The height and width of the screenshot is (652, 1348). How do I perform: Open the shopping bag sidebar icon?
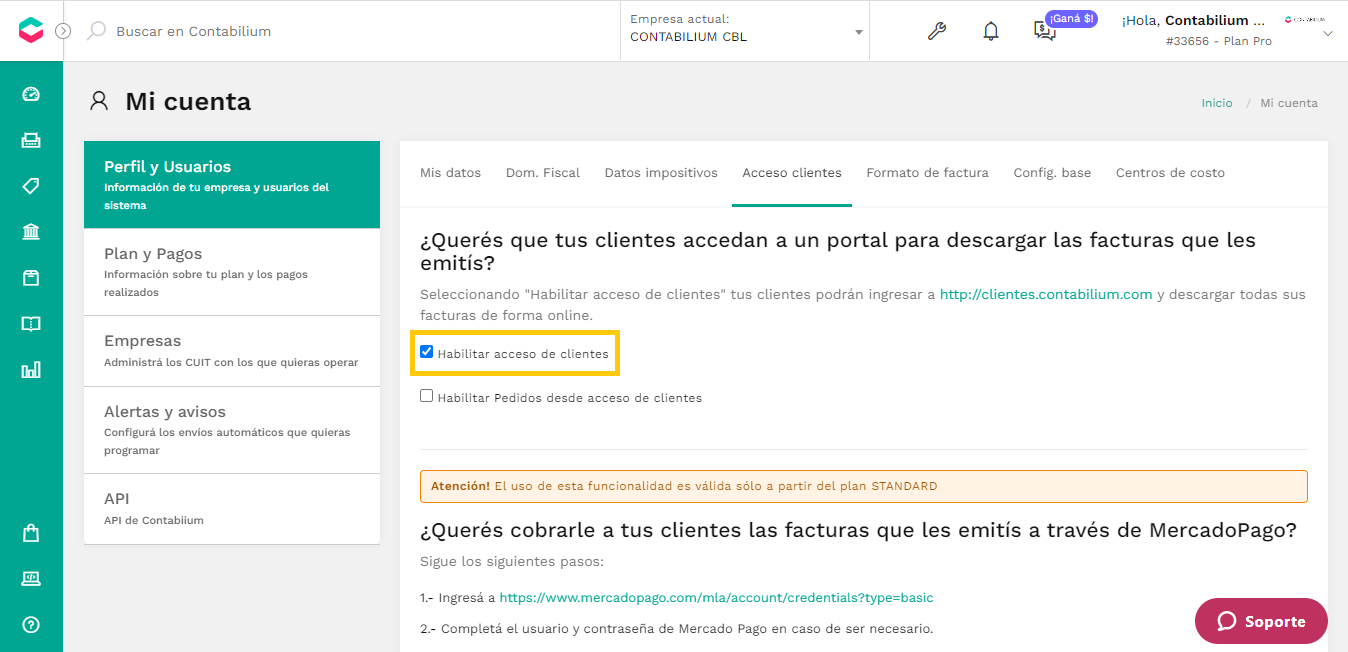click(31, 533)
